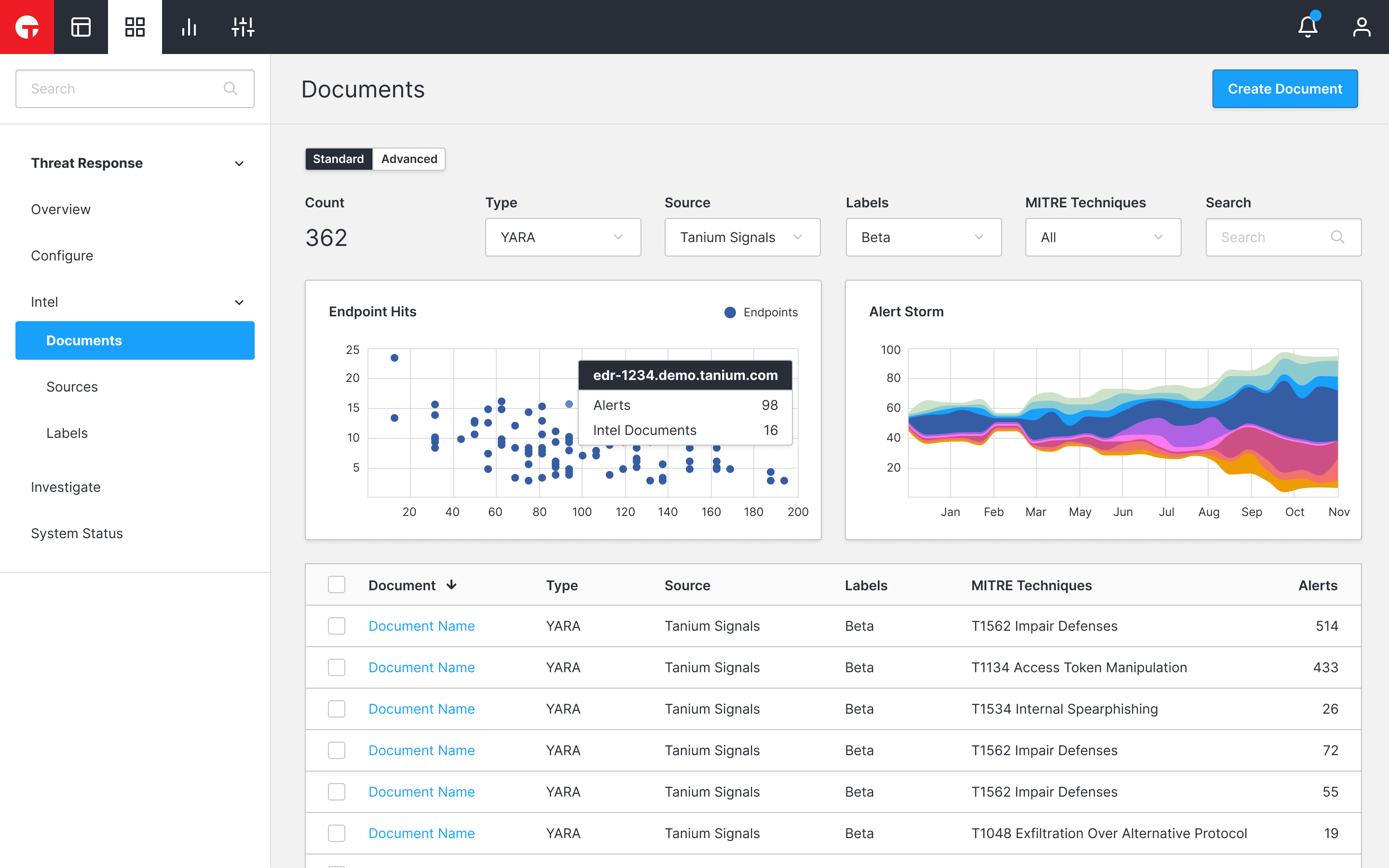Check the select-all checkbox in table header

[x=336, y=584]
